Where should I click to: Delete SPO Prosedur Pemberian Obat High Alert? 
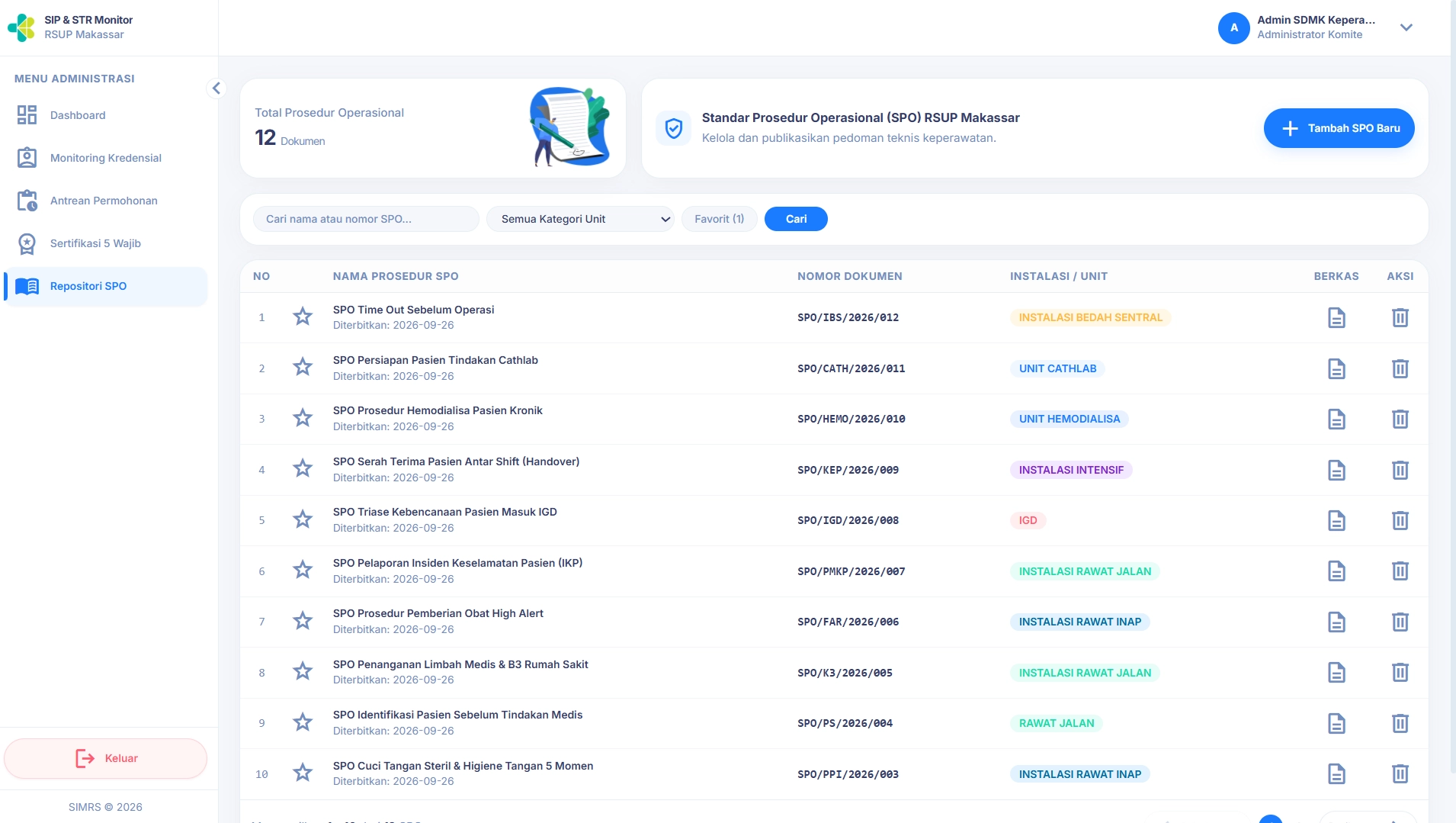click(x=1400, y=622)
